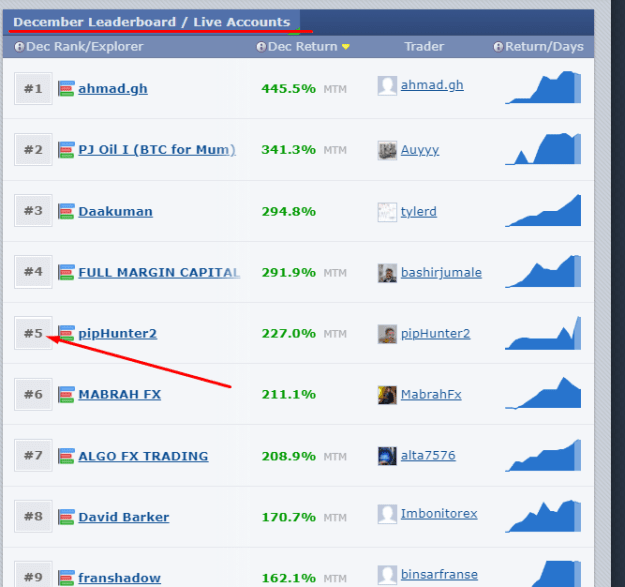Click trader avatar of alta7576
The image size is (625, 587).
387,456
